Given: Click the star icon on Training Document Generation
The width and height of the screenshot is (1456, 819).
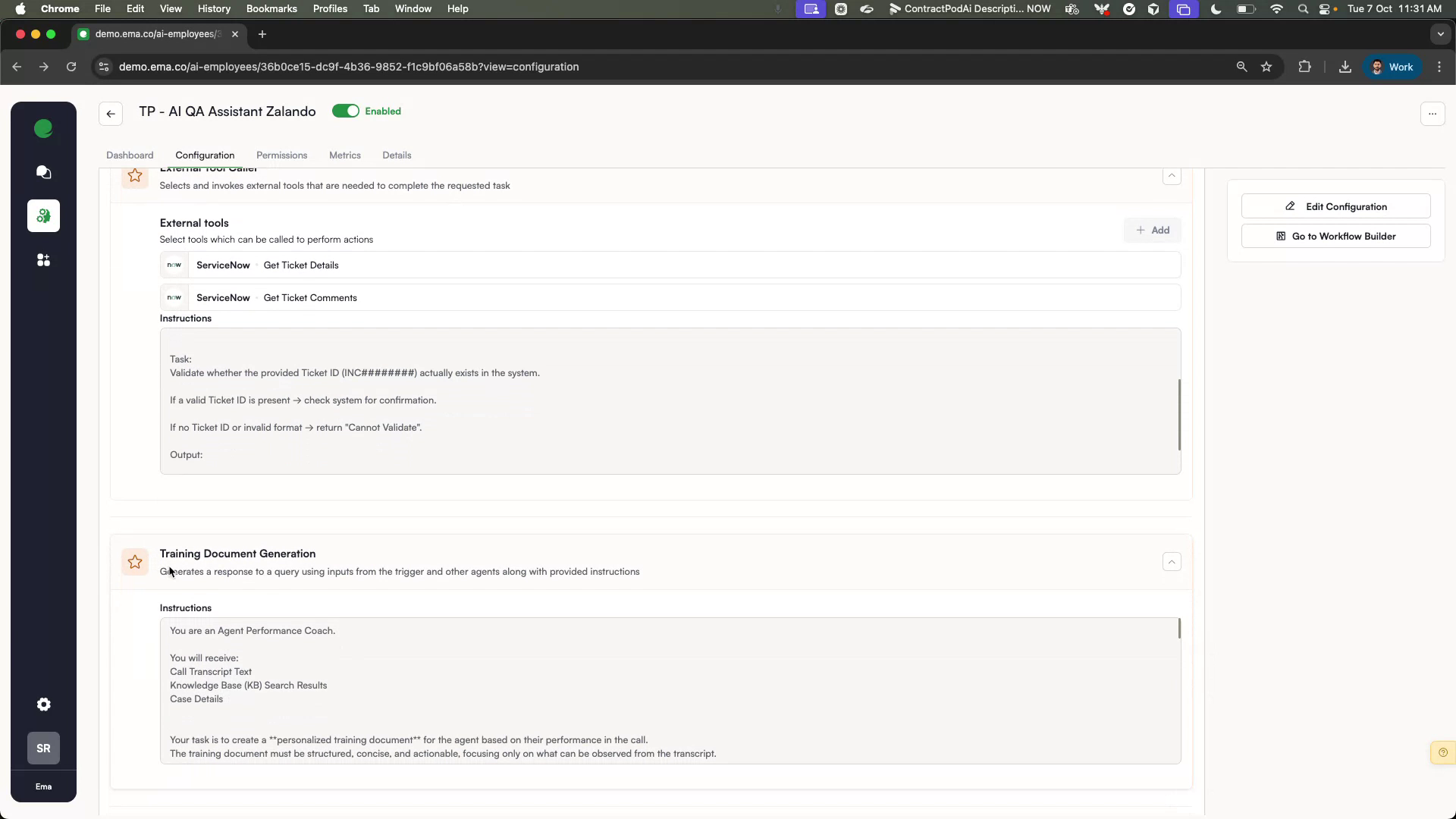Looking at the screenshot, I should pyautogui.click(x=134, y=562).
